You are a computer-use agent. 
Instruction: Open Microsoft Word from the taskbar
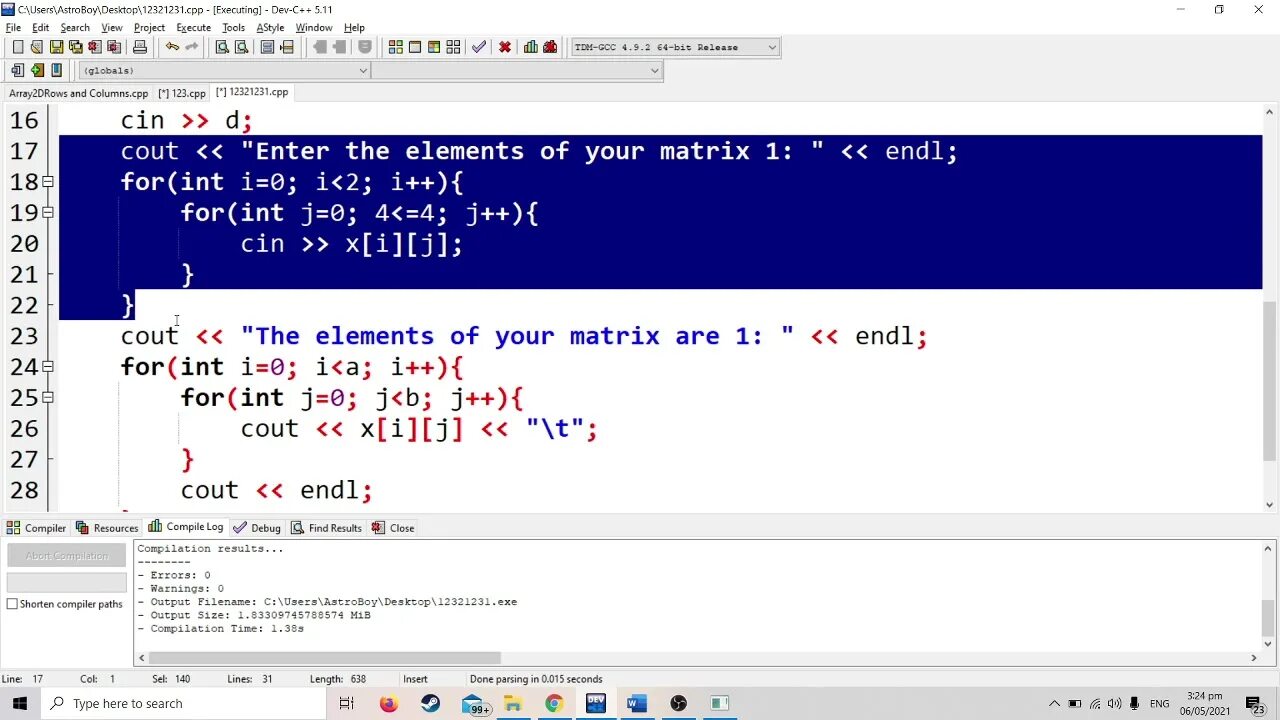coord(636,704)
